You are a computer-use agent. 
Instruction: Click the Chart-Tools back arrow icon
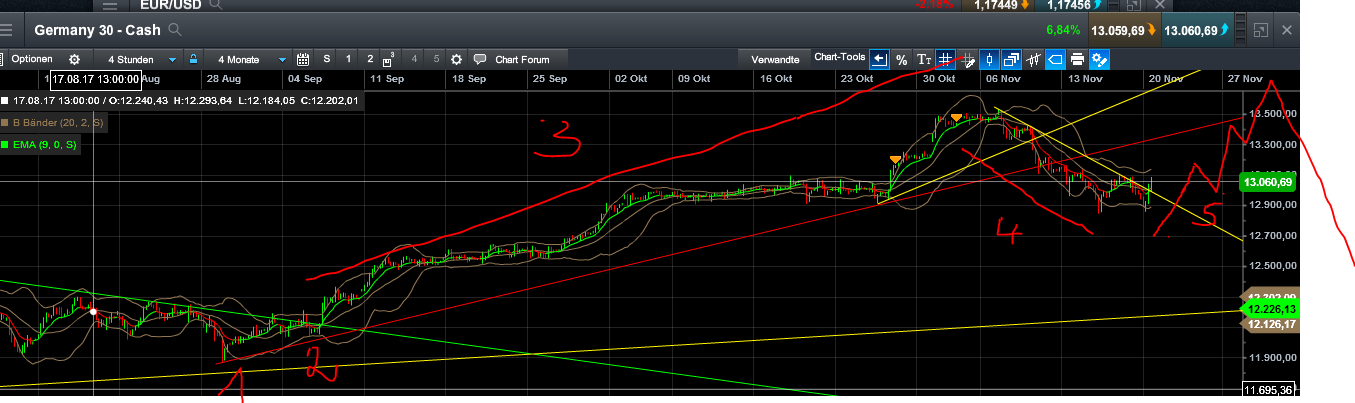[879, 59]
